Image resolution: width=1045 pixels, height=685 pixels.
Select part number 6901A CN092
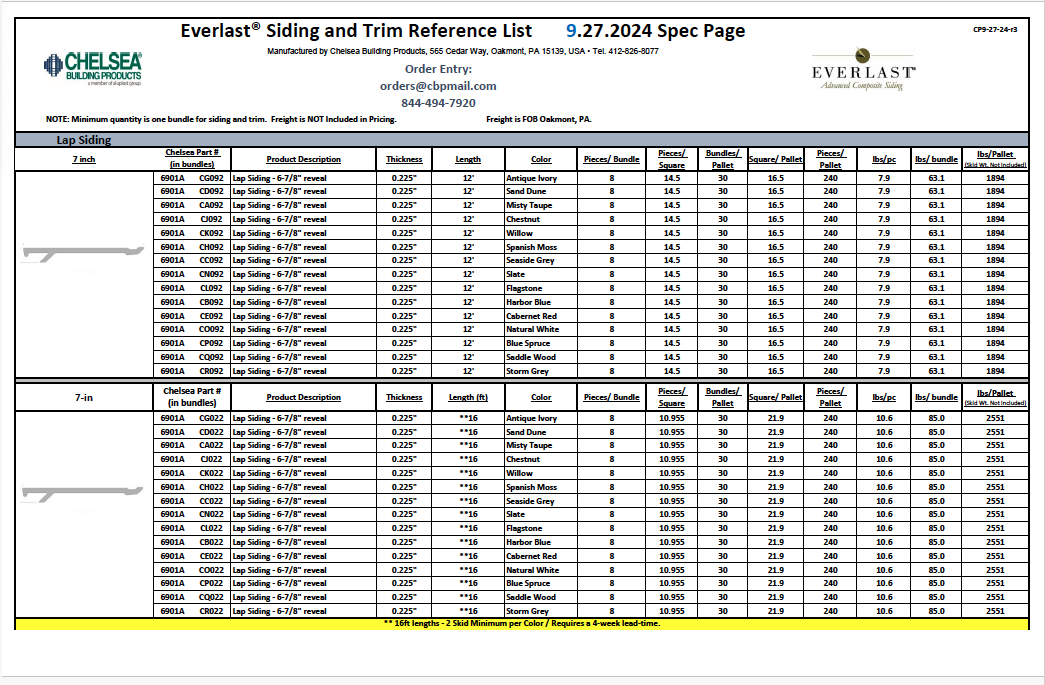(192, 275)
